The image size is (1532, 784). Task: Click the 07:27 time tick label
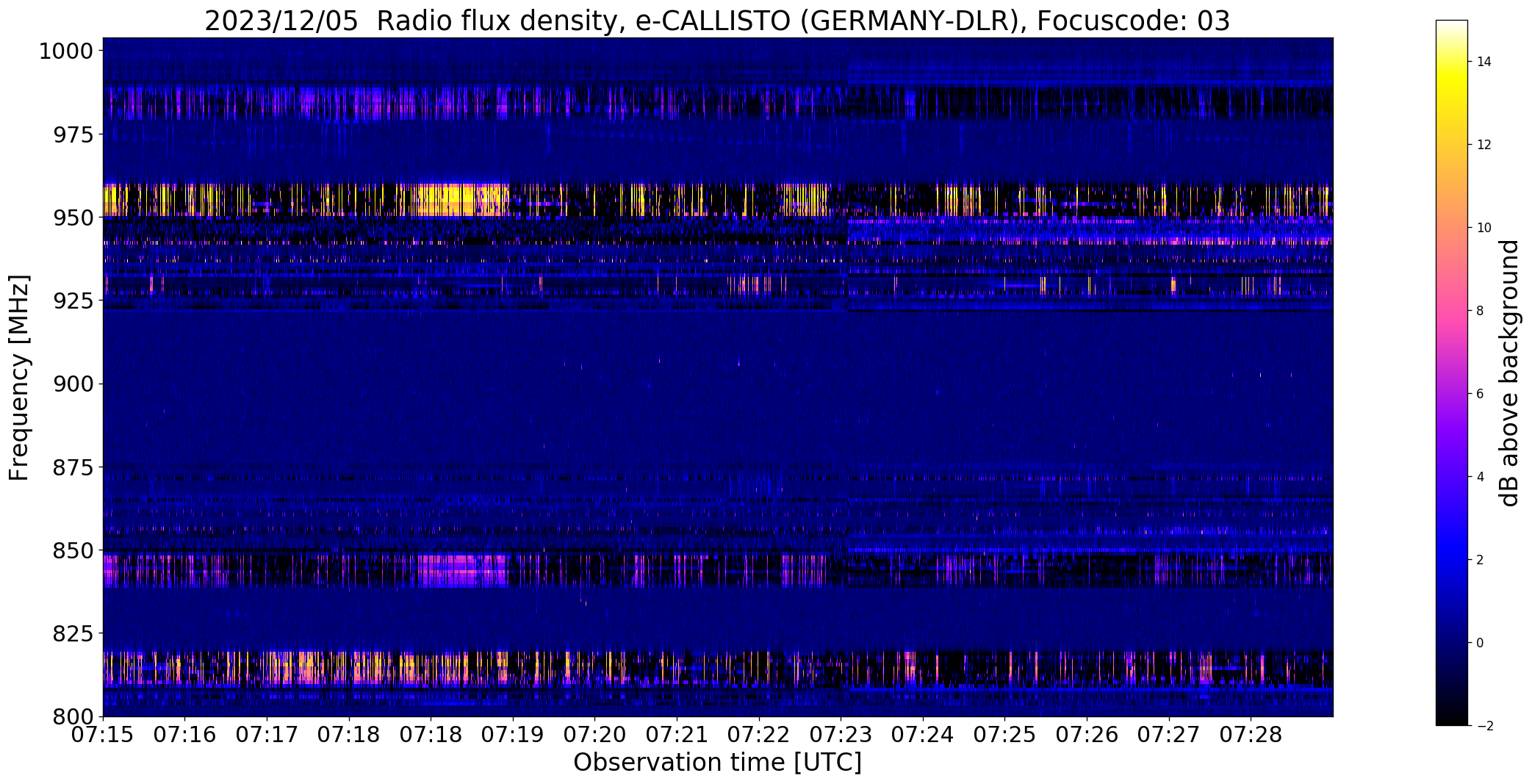pos(1169,735)
